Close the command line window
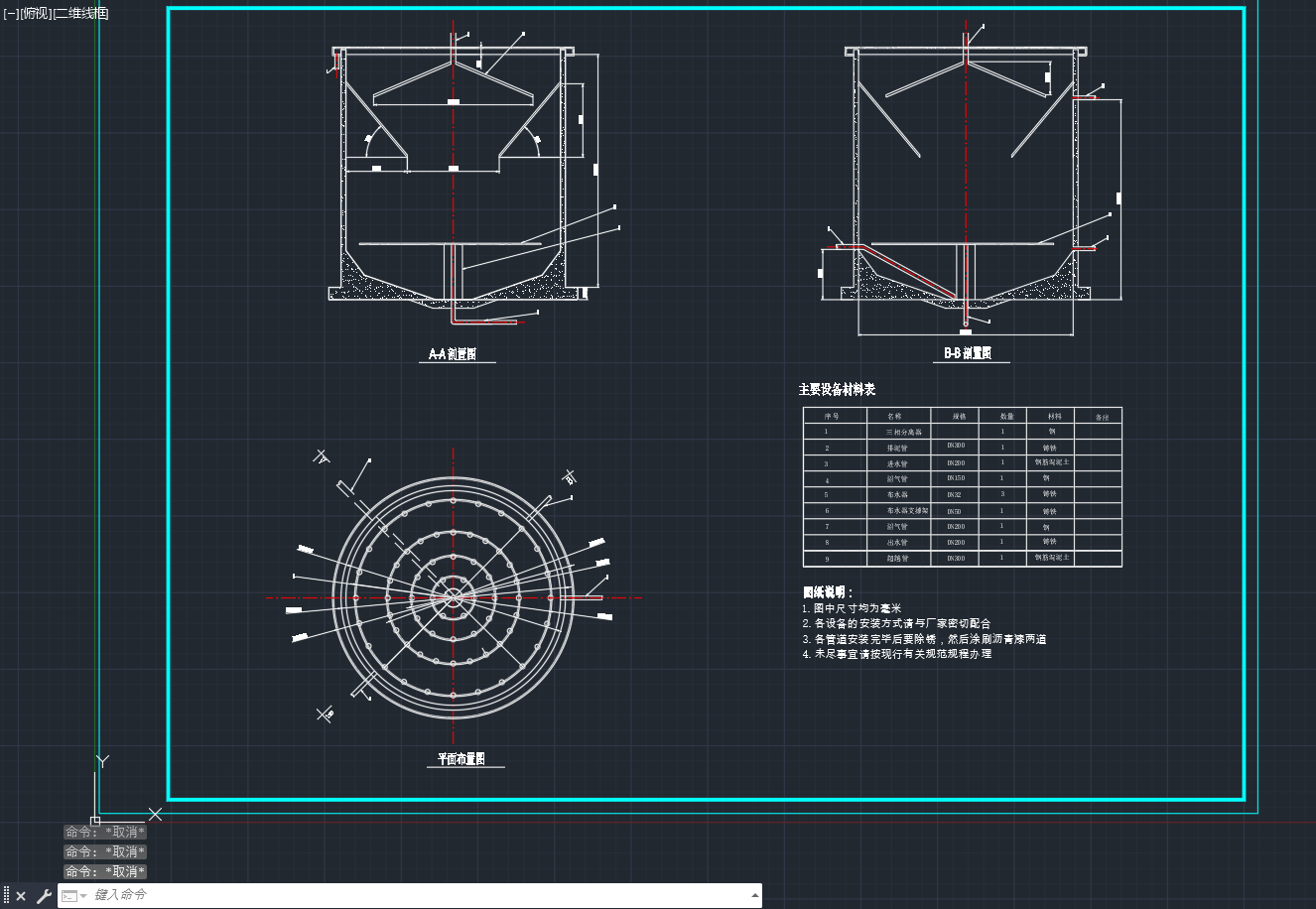 point(21,896)
